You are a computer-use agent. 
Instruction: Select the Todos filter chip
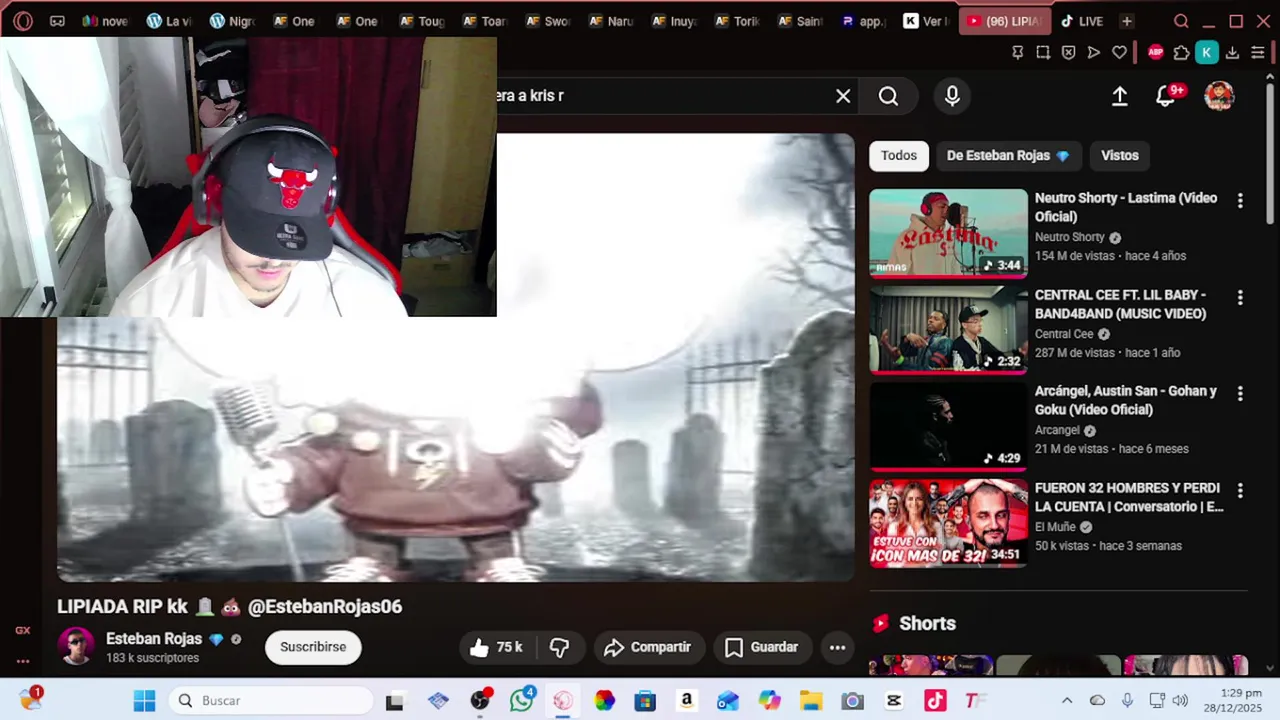click(899, 156)
